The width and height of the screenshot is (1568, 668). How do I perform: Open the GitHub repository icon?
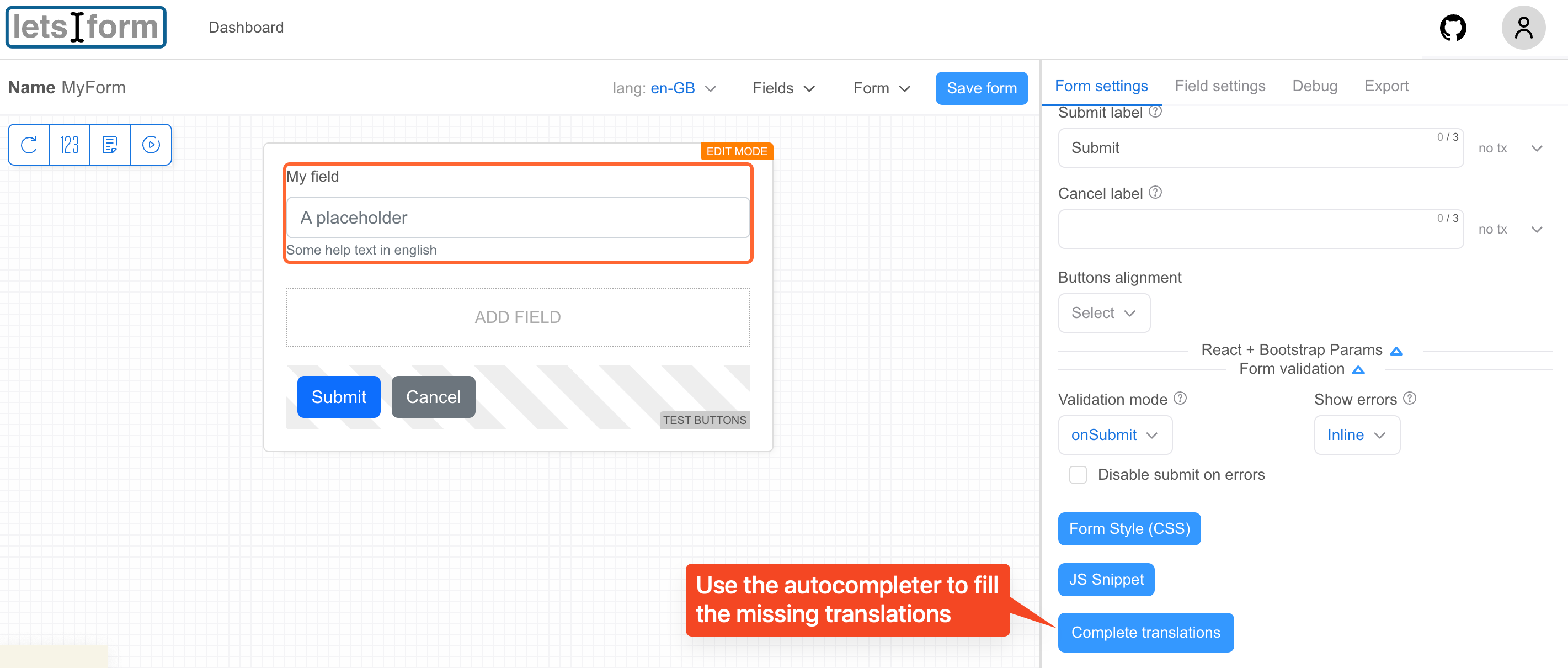pos(1453,28)
